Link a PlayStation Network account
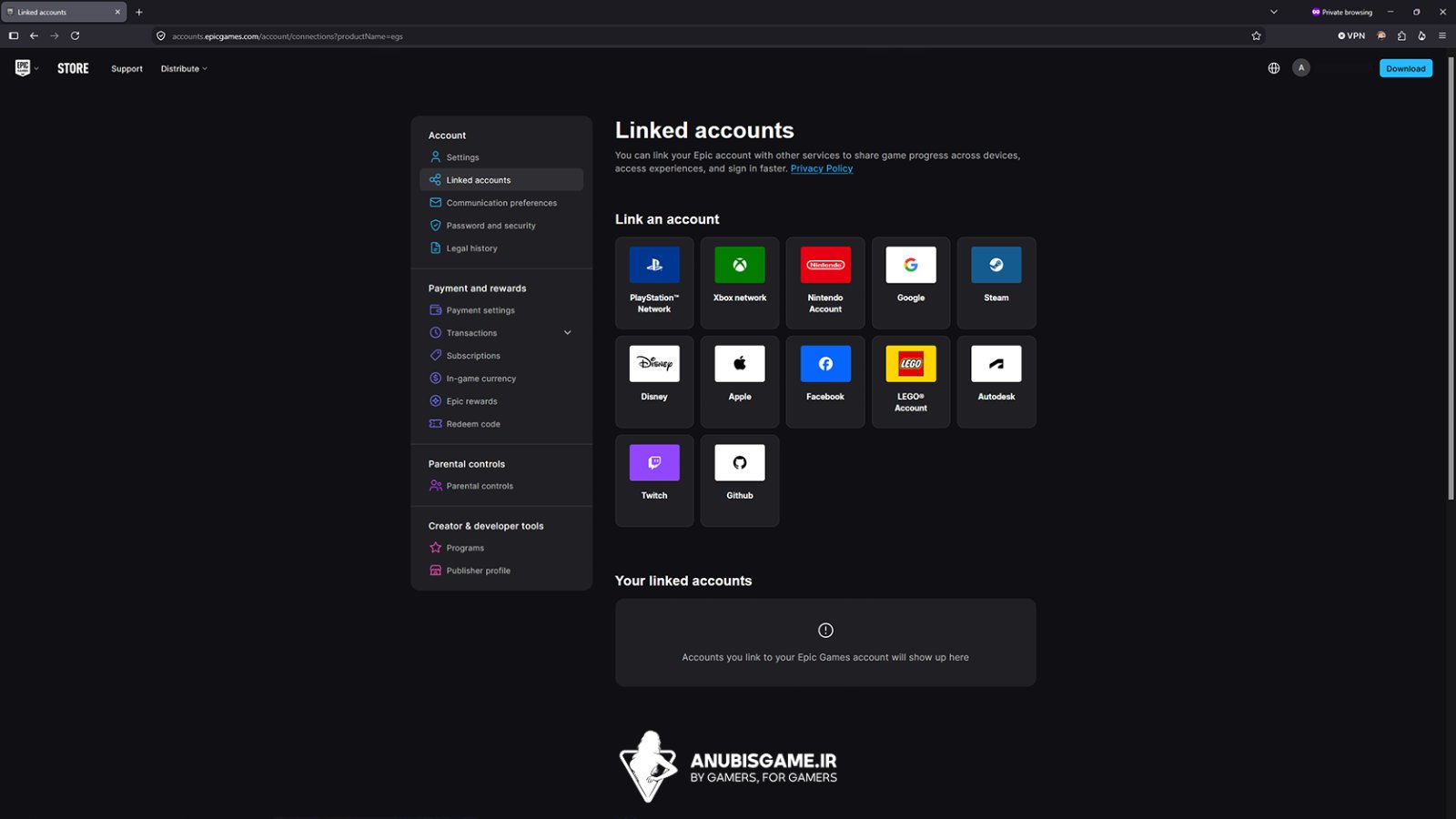 654,283
